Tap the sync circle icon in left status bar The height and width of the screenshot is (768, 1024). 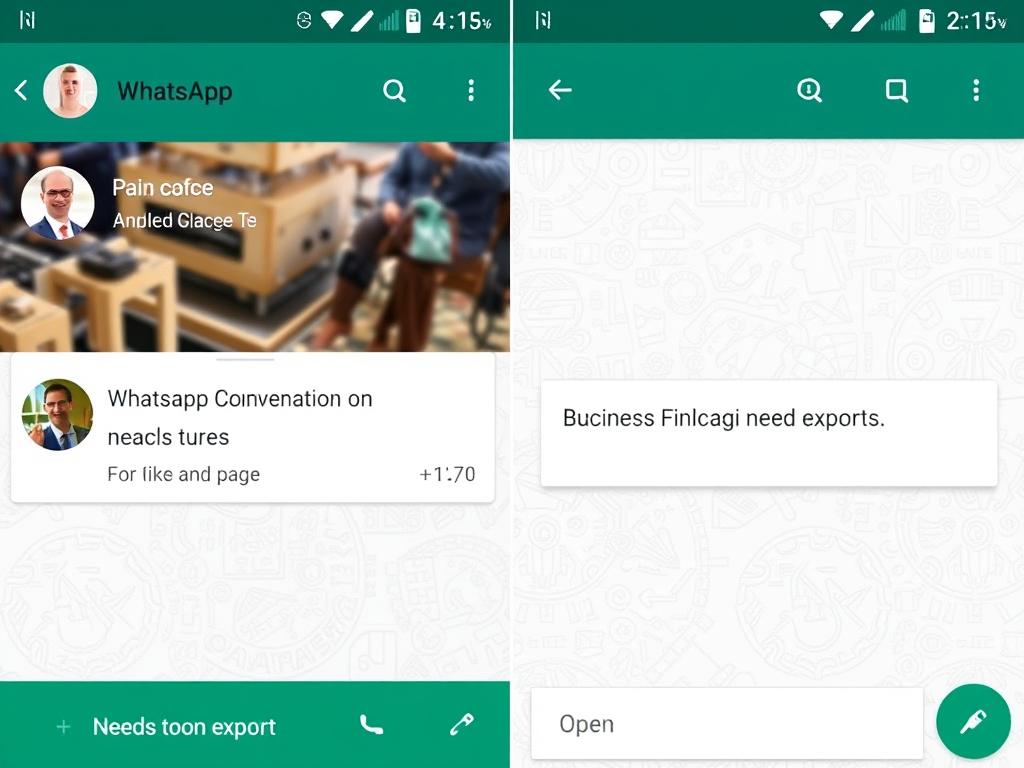(304, 21)
